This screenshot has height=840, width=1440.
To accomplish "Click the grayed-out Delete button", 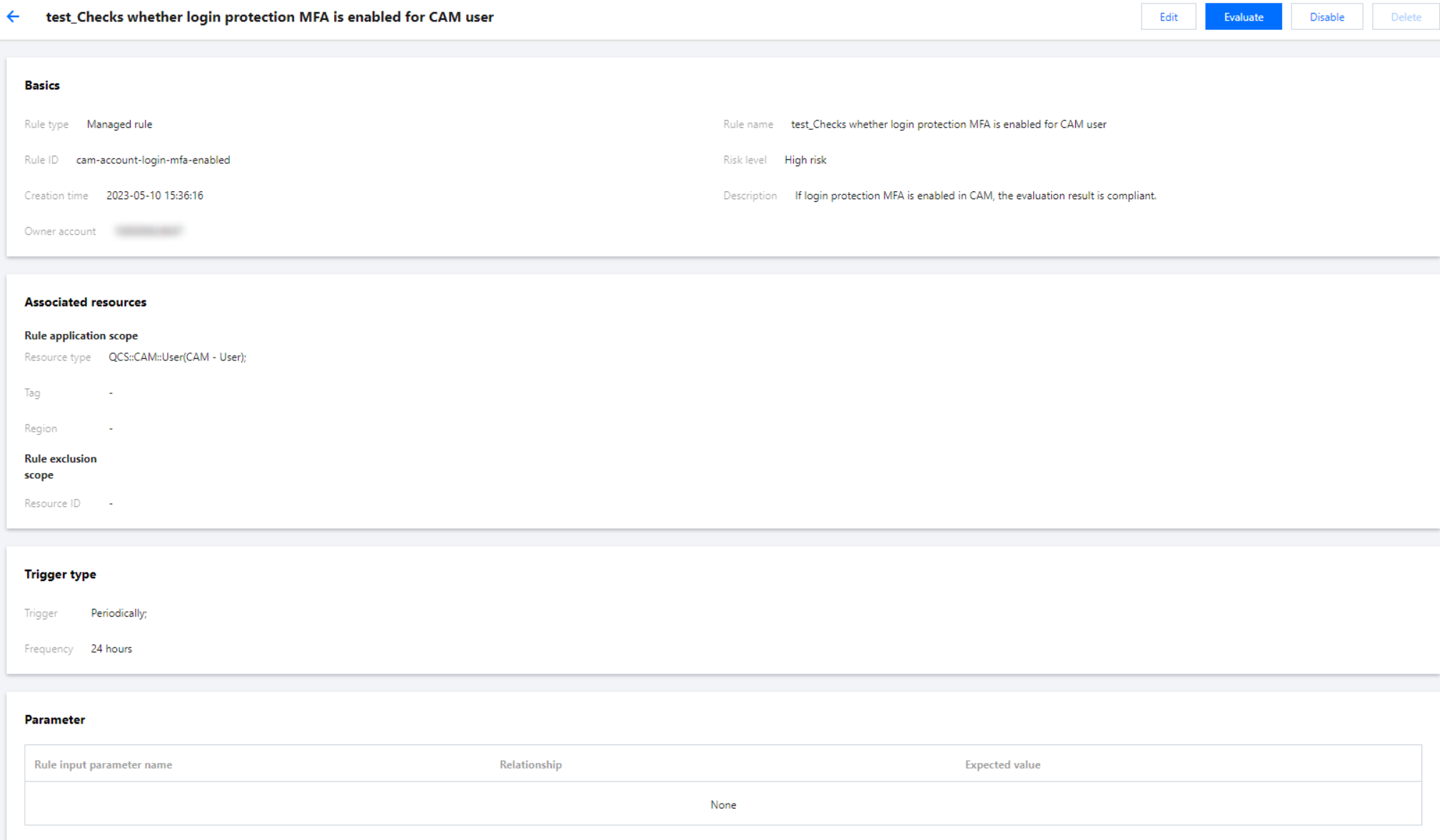I will pos(1405,17).
